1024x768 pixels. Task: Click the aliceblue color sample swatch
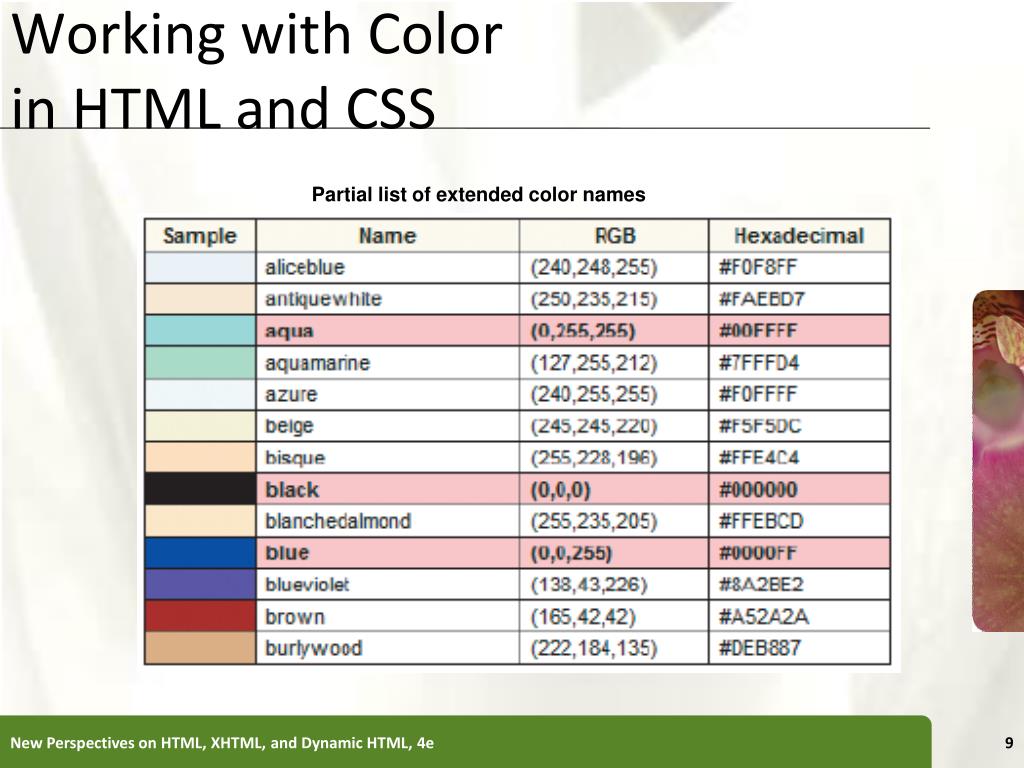(x=200, y=268)
